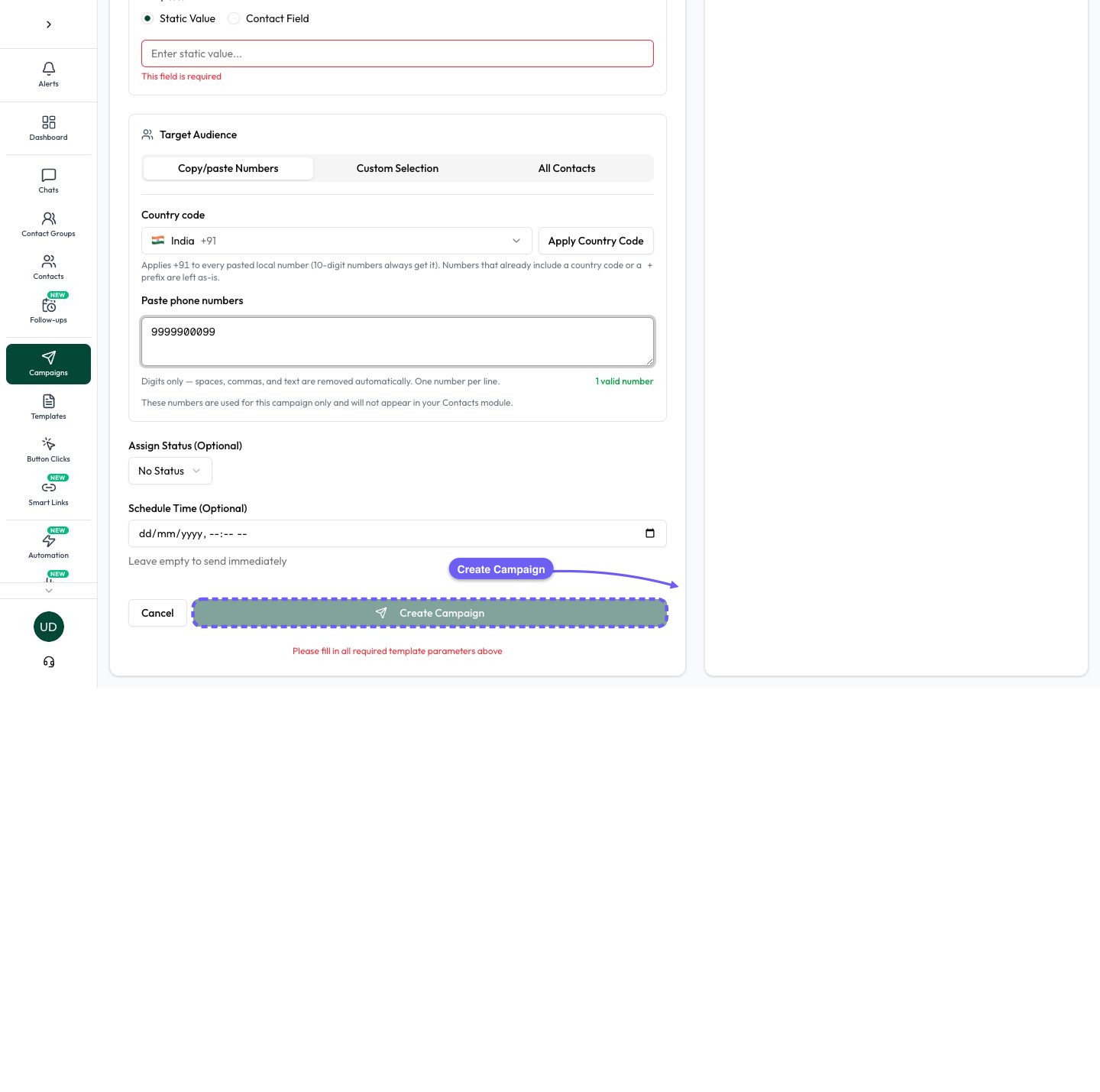Select the Static Value radio option
Screen dimensions: 1100x1092
tap(147, 18)
